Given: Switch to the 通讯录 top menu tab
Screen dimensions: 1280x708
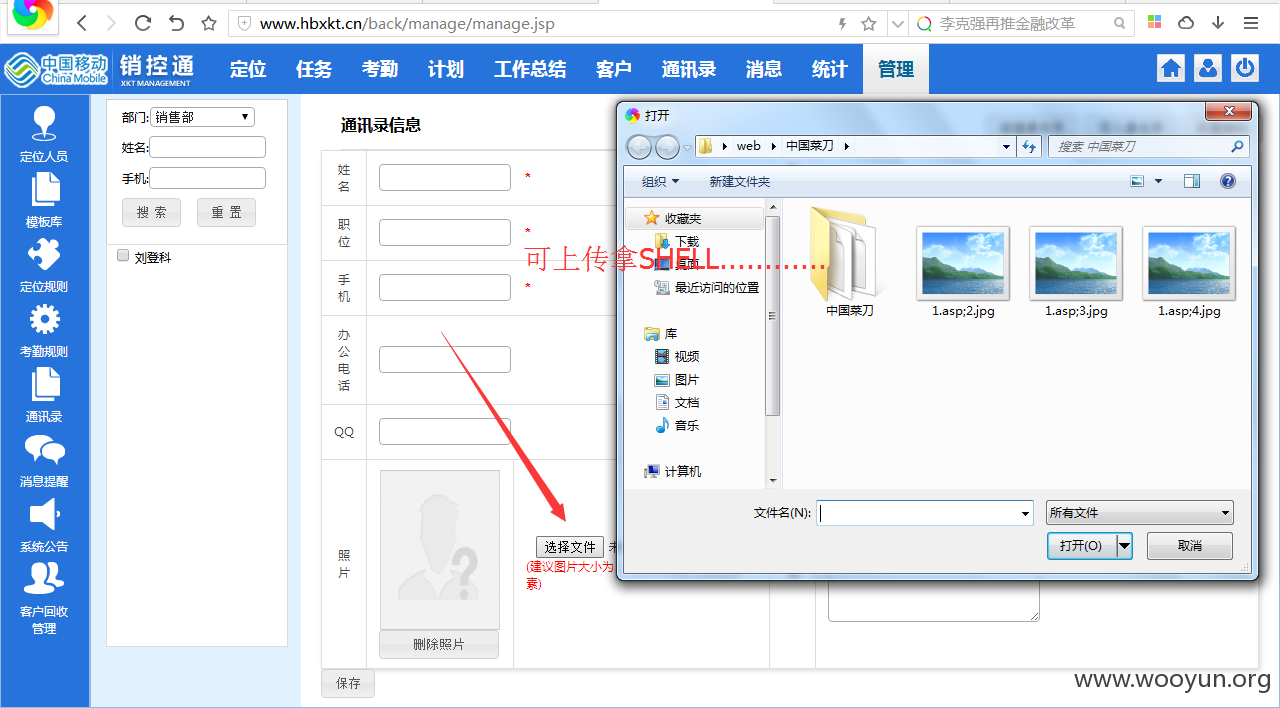Looking at the screenshot, I should (x=689, y=69).
